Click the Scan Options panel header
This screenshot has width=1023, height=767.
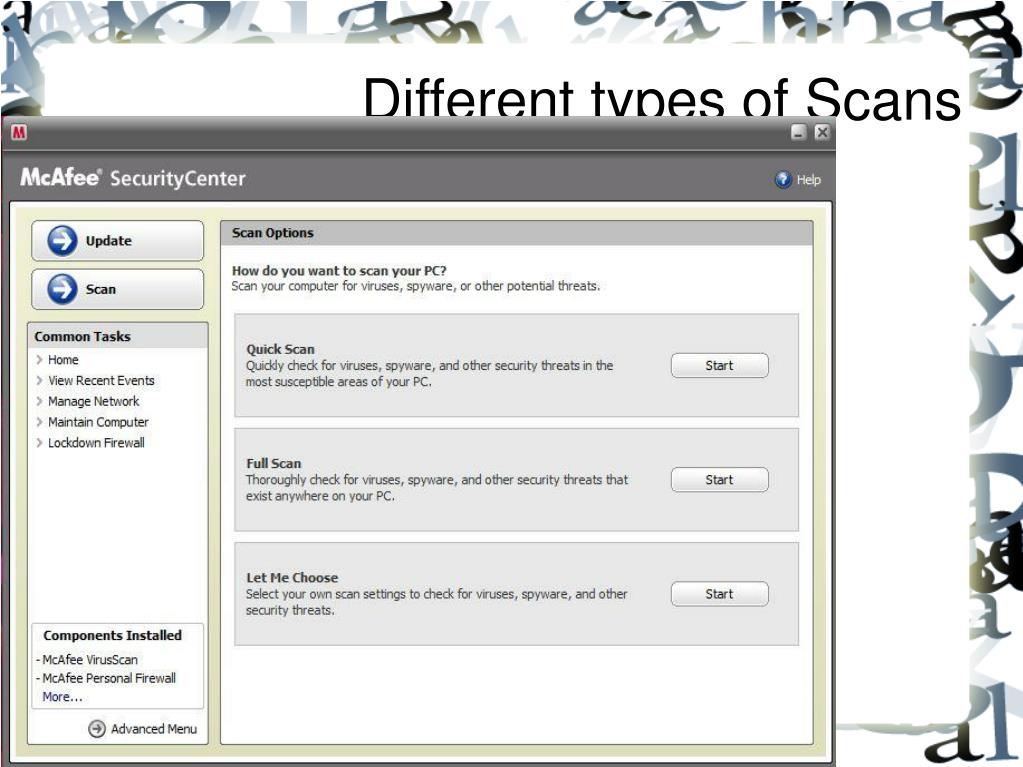pos(517,233)
